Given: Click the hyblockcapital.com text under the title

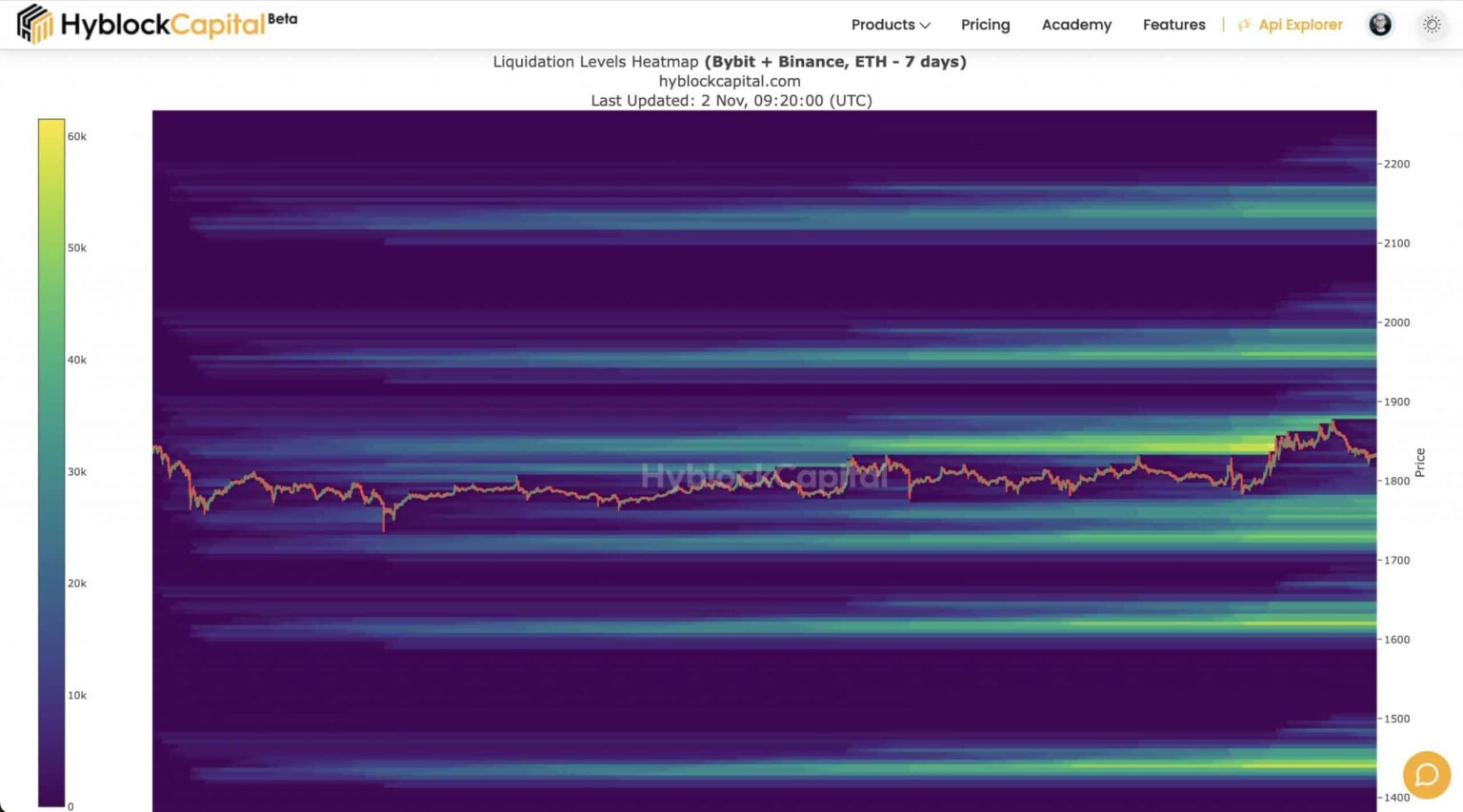Looking at the screenshot, I should click(x=729, y=81).
